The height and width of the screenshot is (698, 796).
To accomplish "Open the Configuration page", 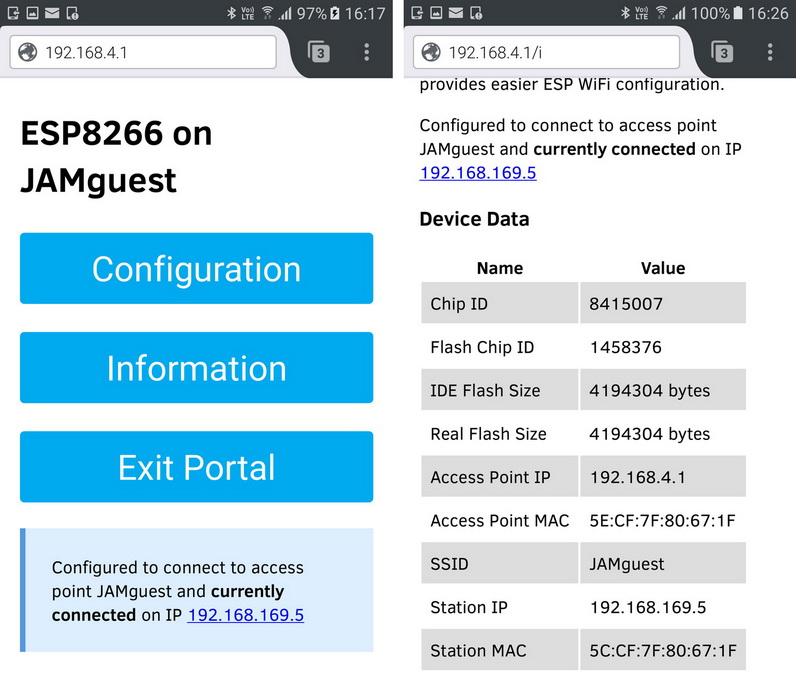I will click(x=196, y=269).
